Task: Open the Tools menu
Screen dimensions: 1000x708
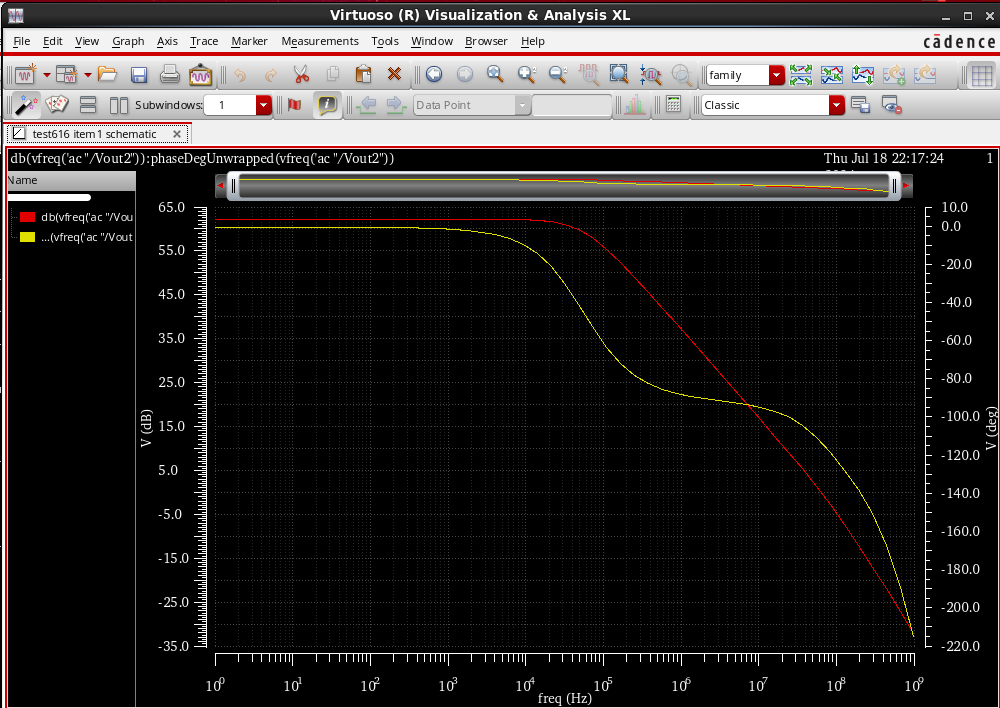Action: (x=385, y=41)
